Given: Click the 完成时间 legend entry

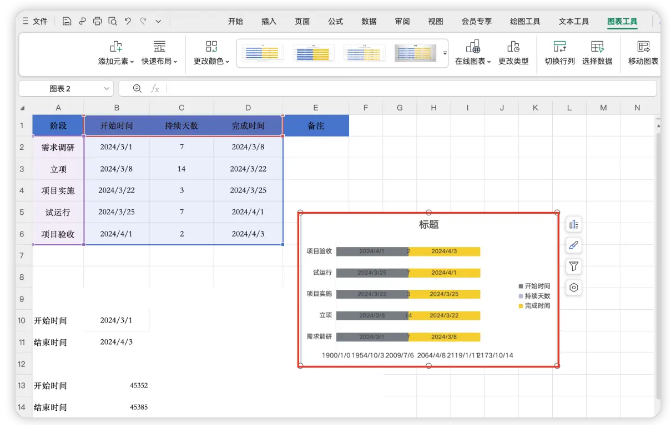Looking at the screenshot, I should tap(534, 305).
